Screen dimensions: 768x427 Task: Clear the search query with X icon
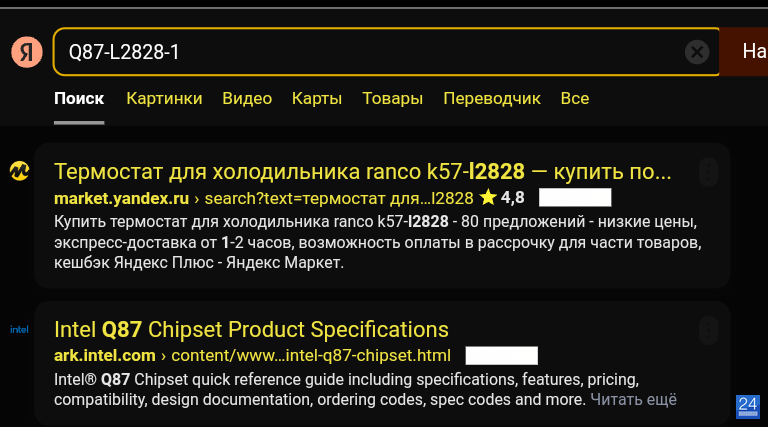point(696,52)
